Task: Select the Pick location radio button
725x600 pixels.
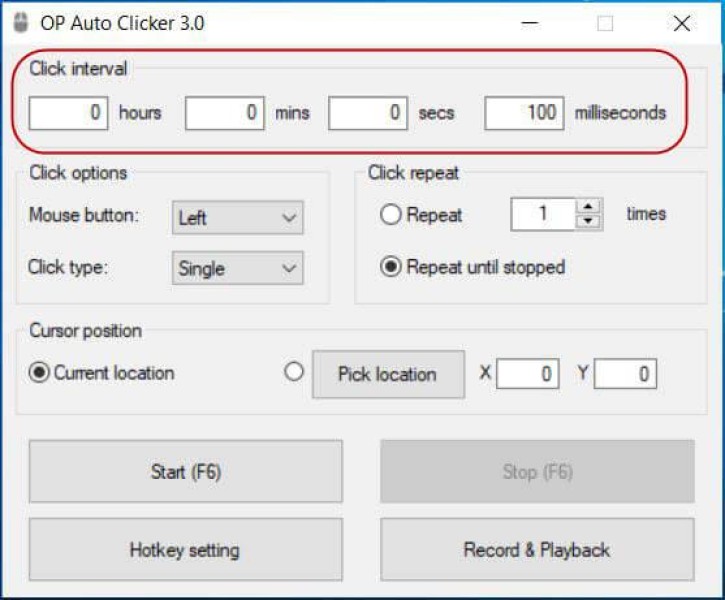Action: click(294, 372)
